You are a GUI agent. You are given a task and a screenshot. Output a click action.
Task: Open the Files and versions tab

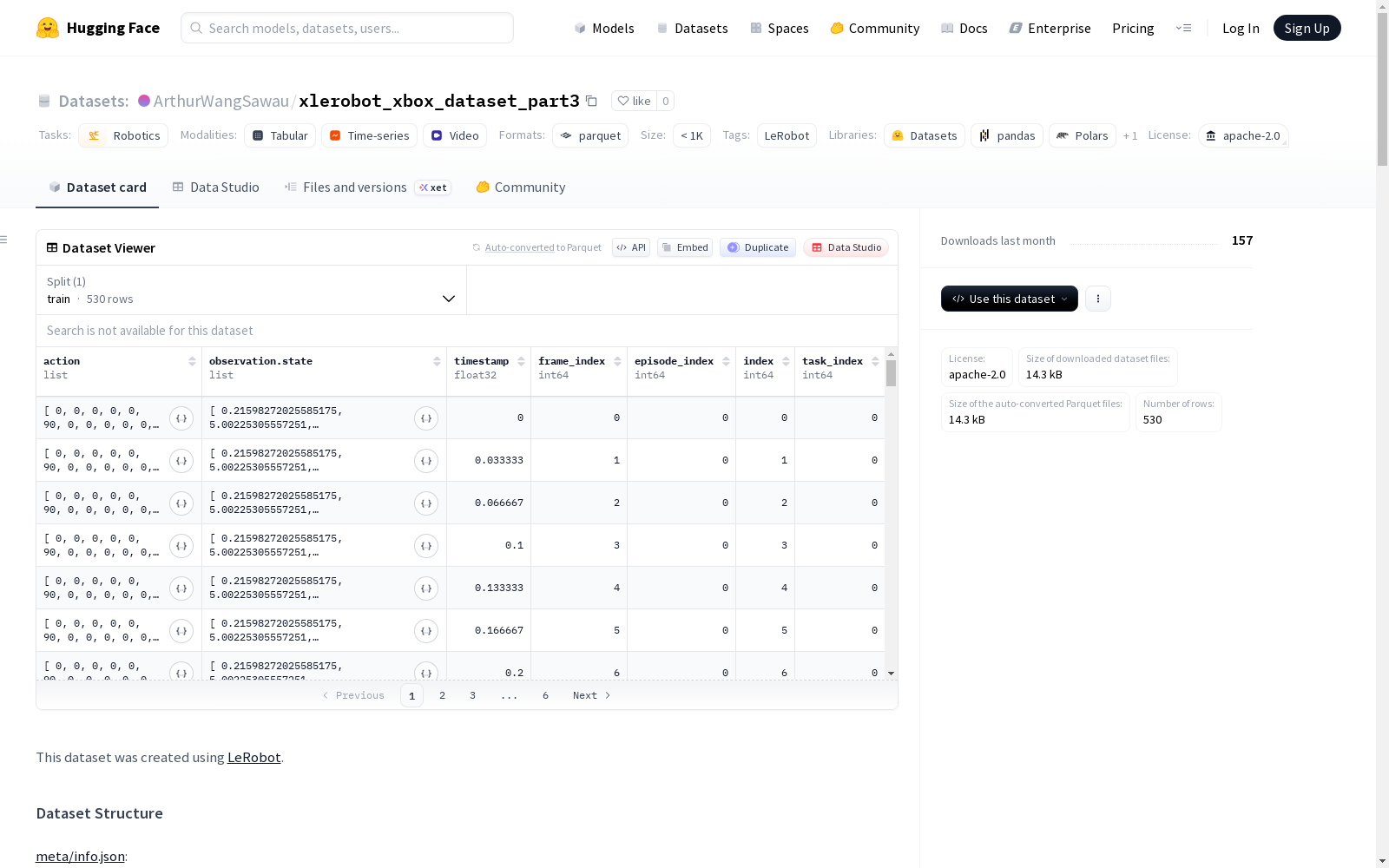pos(367,187)
